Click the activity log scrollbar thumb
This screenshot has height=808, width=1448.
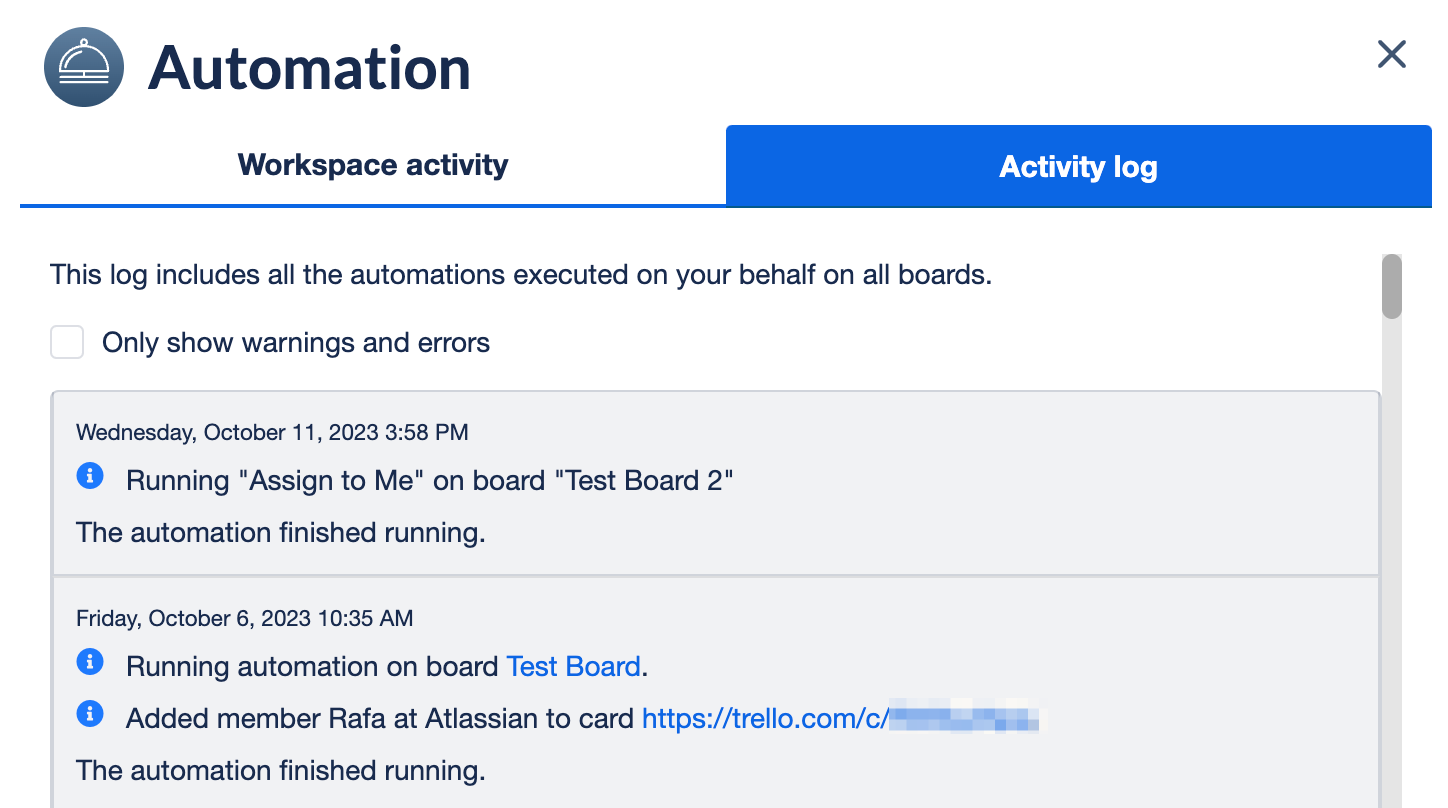1391,287
